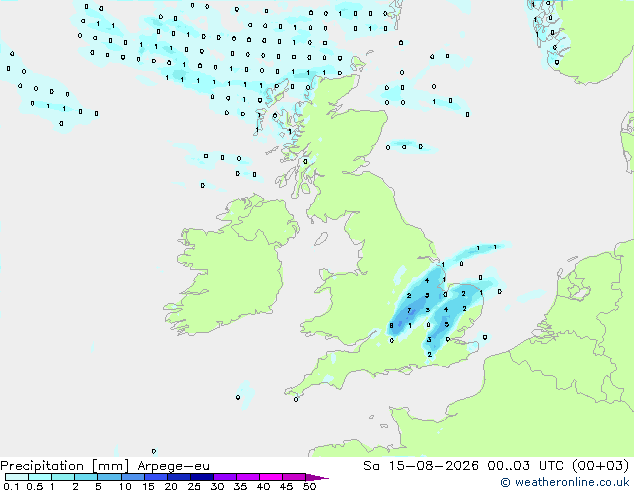Click the "Arpege-eu" model name text
634x490 pixels.
[x=173, y=466]
